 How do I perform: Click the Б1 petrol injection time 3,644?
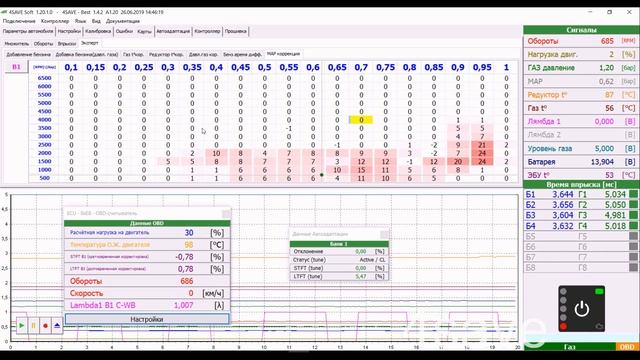[562, 194]
